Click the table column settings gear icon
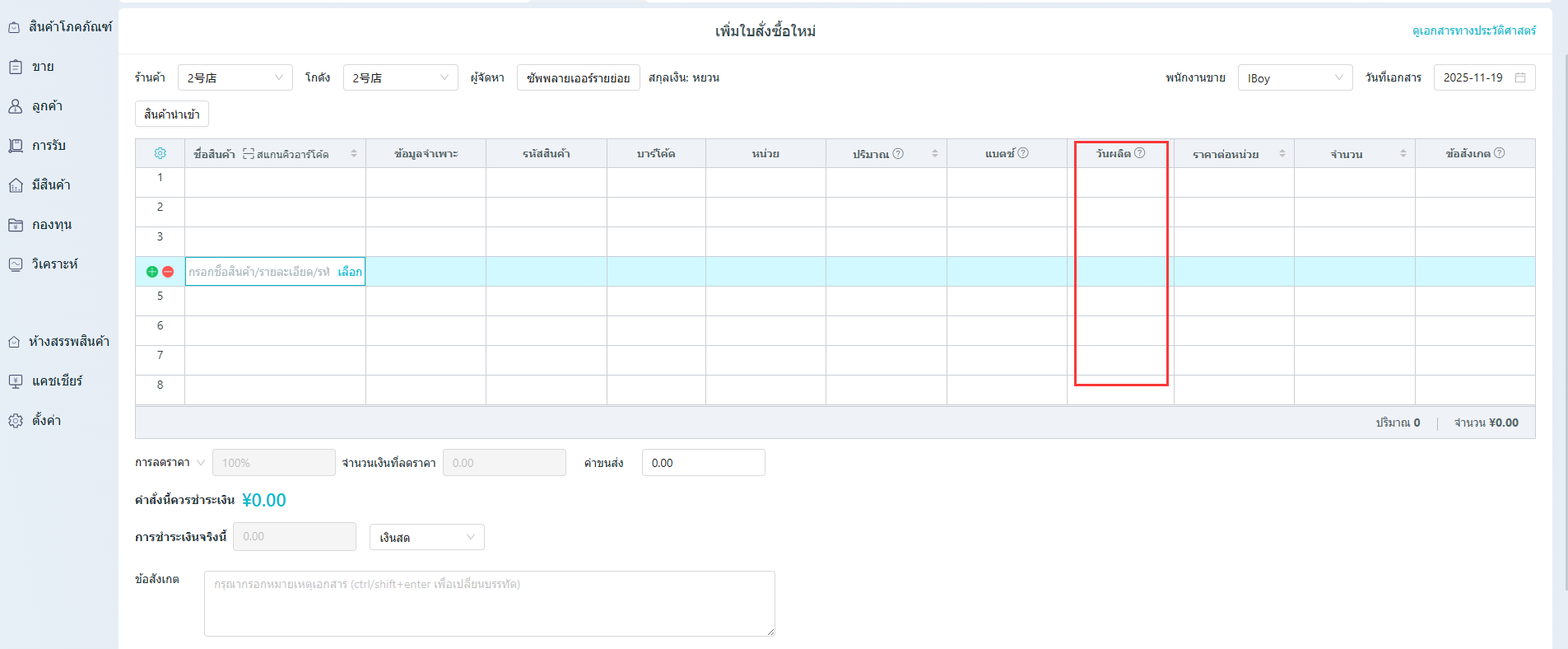Screen dimensions: 1568x649 160,153
